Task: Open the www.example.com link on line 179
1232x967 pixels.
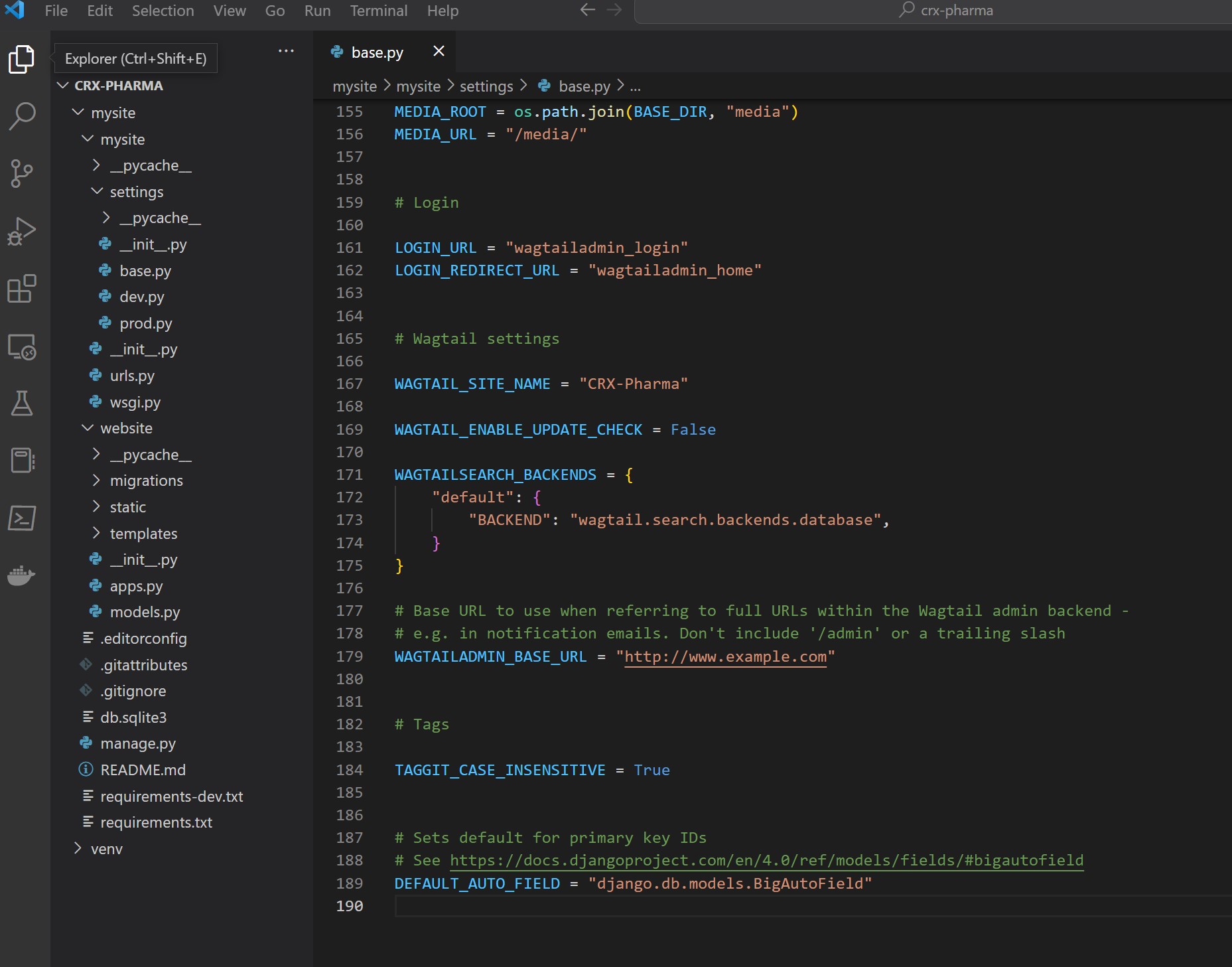Action: click(725, 656)
